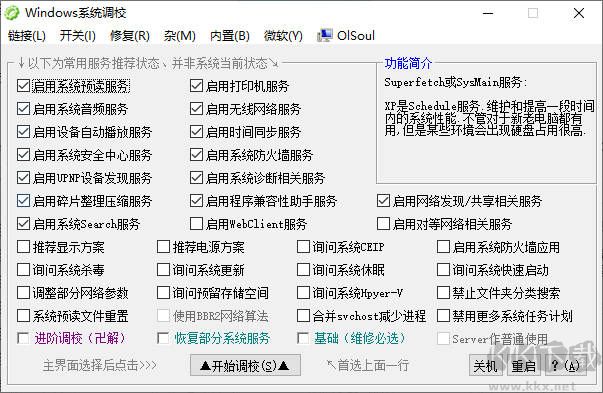Click the 功能简介 group title
Screen dimensions: 603x393
[408, 63]
